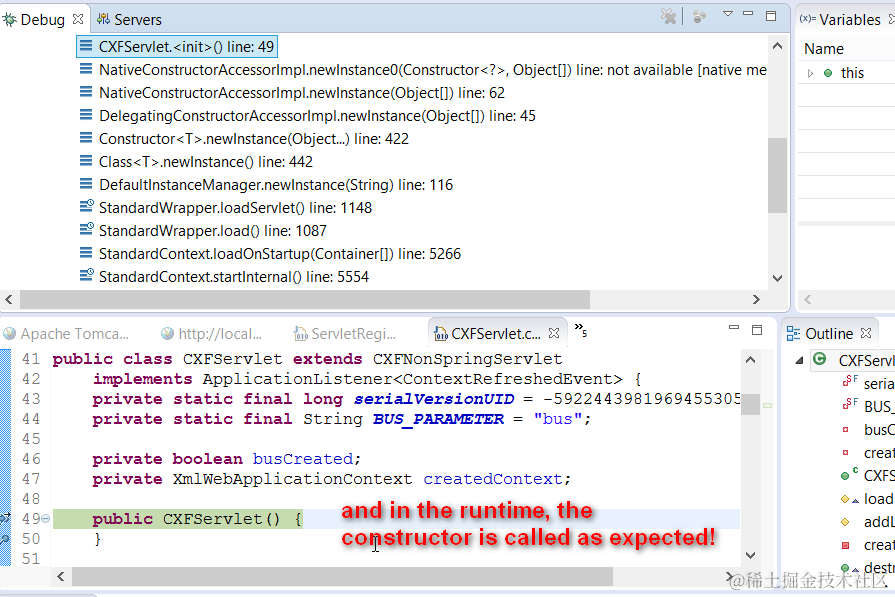Click the Name column header in Variables

click(824, 49)
